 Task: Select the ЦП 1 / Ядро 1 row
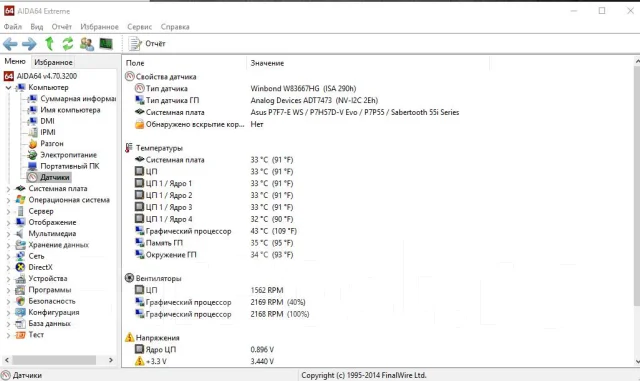pos(378,184)
